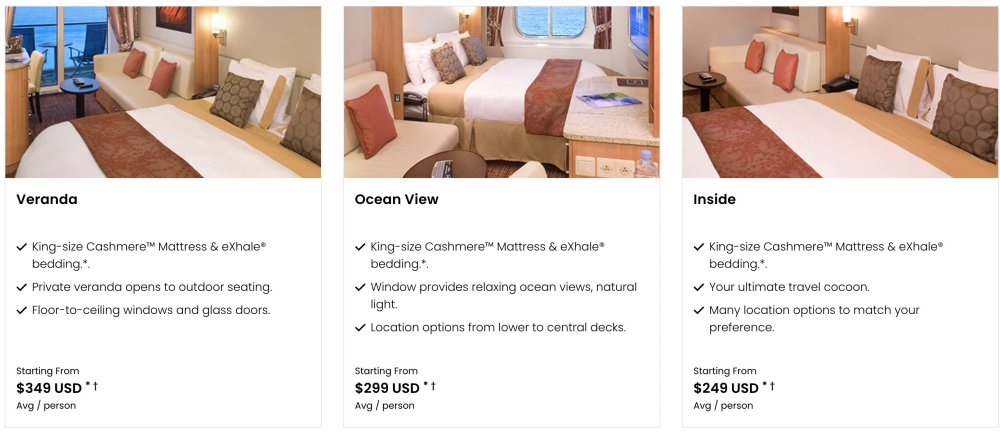The height and width of the screenshot is (434, 1000).
Task: Click the $249 USD Inside price
Action: pyautogui.click(x=726, y=388)
